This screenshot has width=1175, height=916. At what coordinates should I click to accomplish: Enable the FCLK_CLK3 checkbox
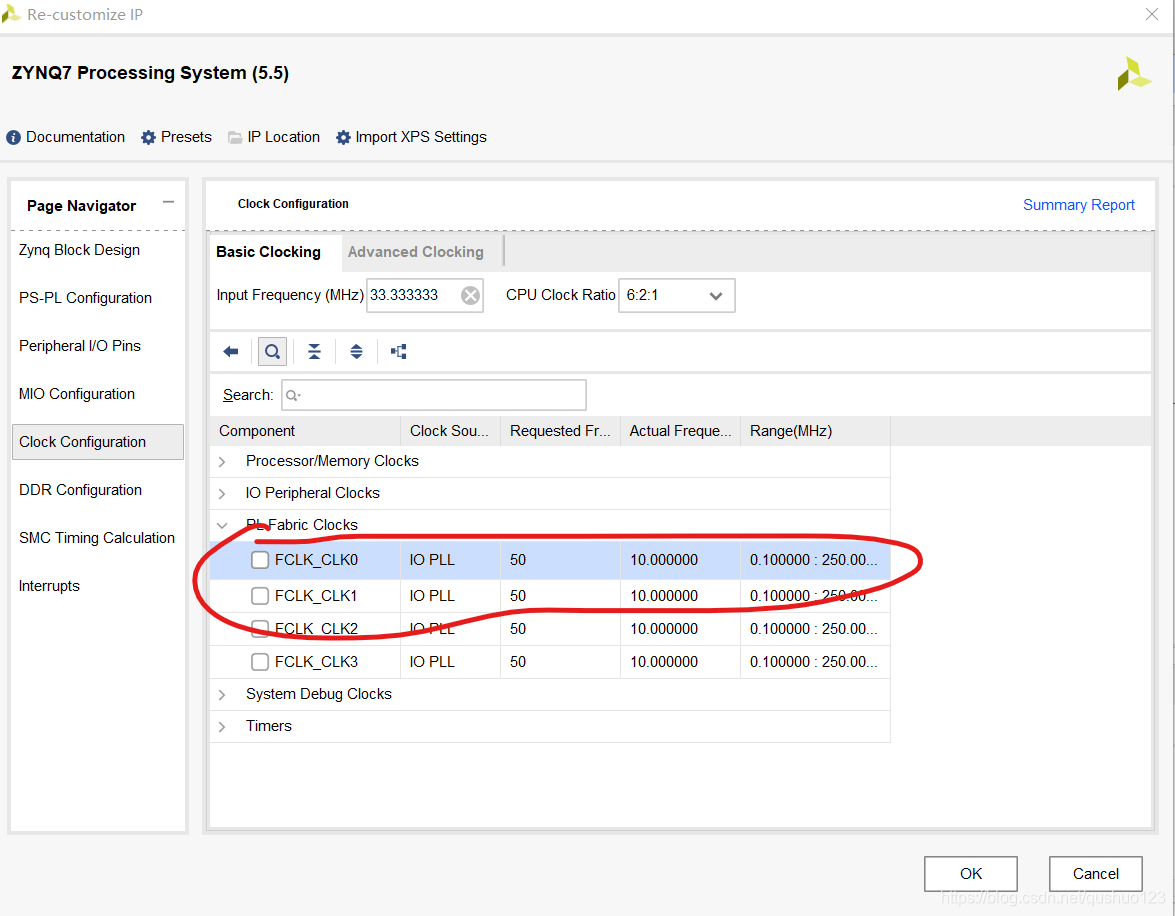pos(260,662)
